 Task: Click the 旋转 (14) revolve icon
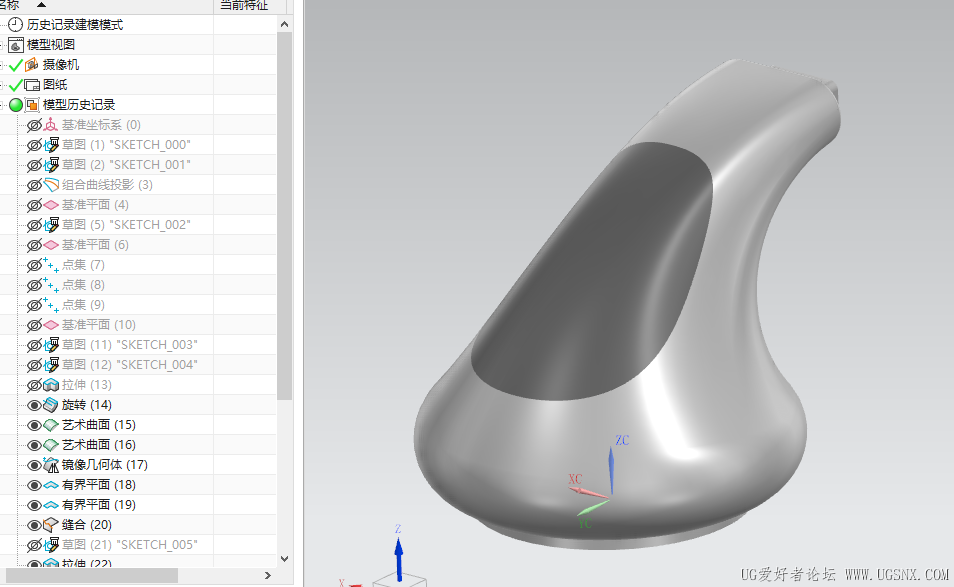coord(51,405)
